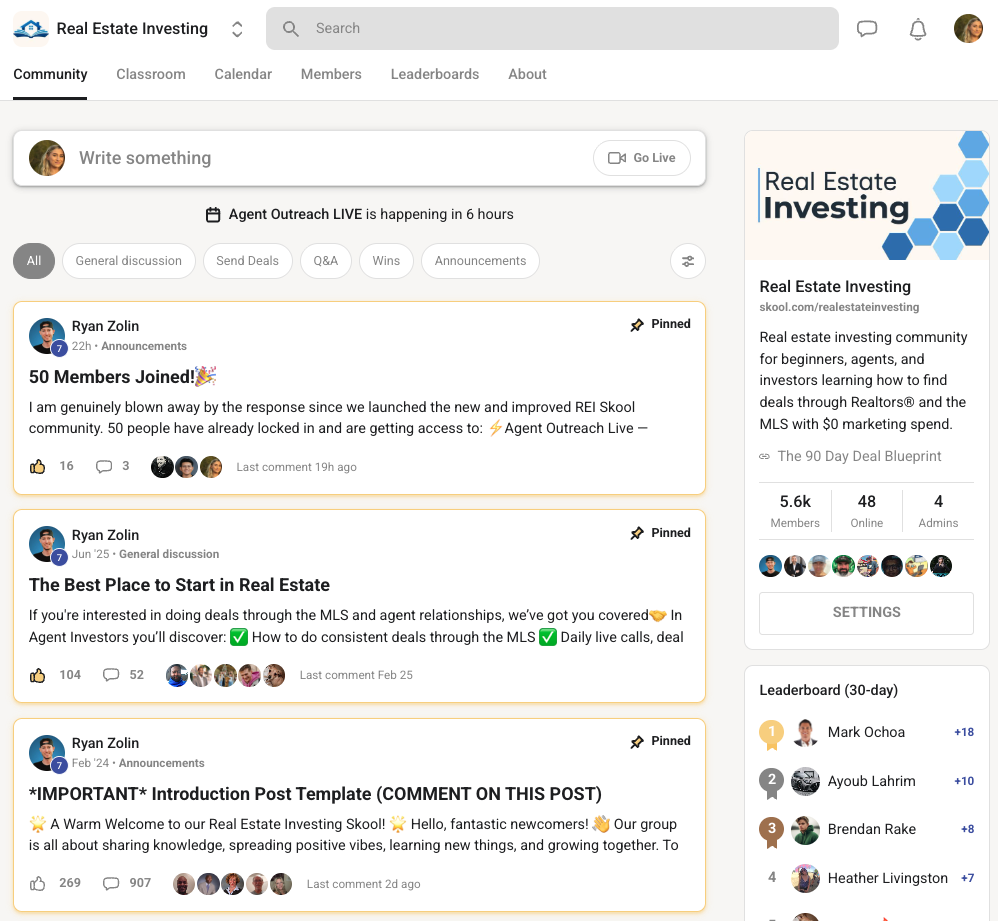998x921 pixels.
Task: Switch to the Classroom tab
Action: (x=151, y=74)
